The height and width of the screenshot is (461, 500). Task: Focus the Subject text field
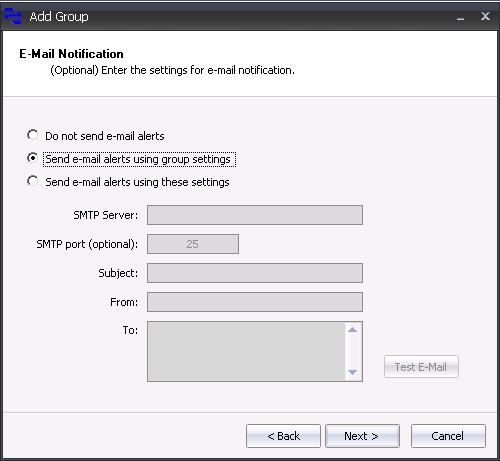255,273
